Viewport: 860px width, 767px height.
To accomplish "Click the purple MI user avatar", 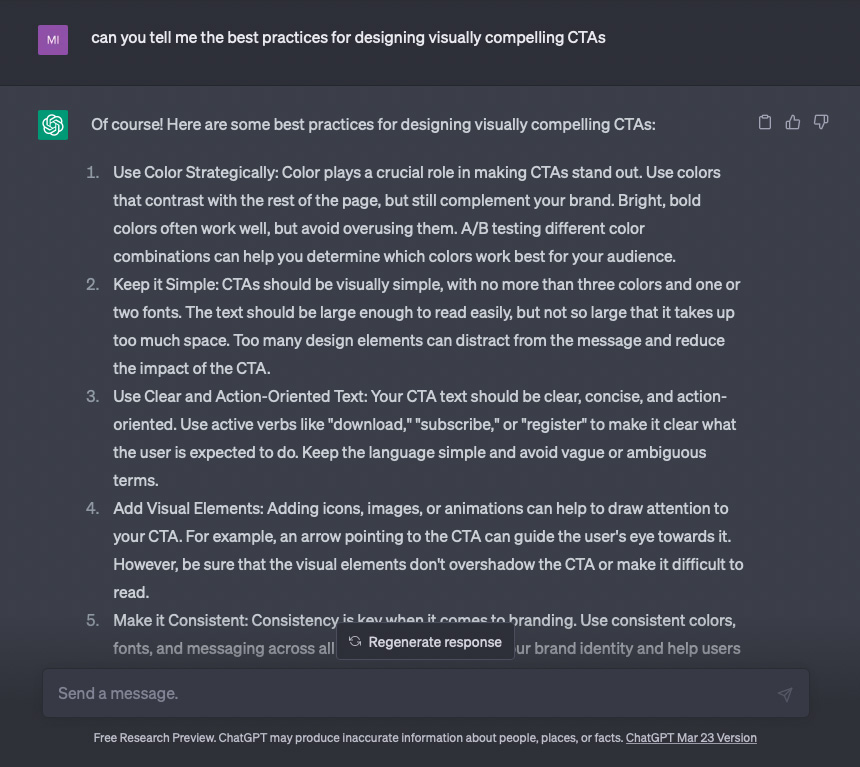I will 53,40.
